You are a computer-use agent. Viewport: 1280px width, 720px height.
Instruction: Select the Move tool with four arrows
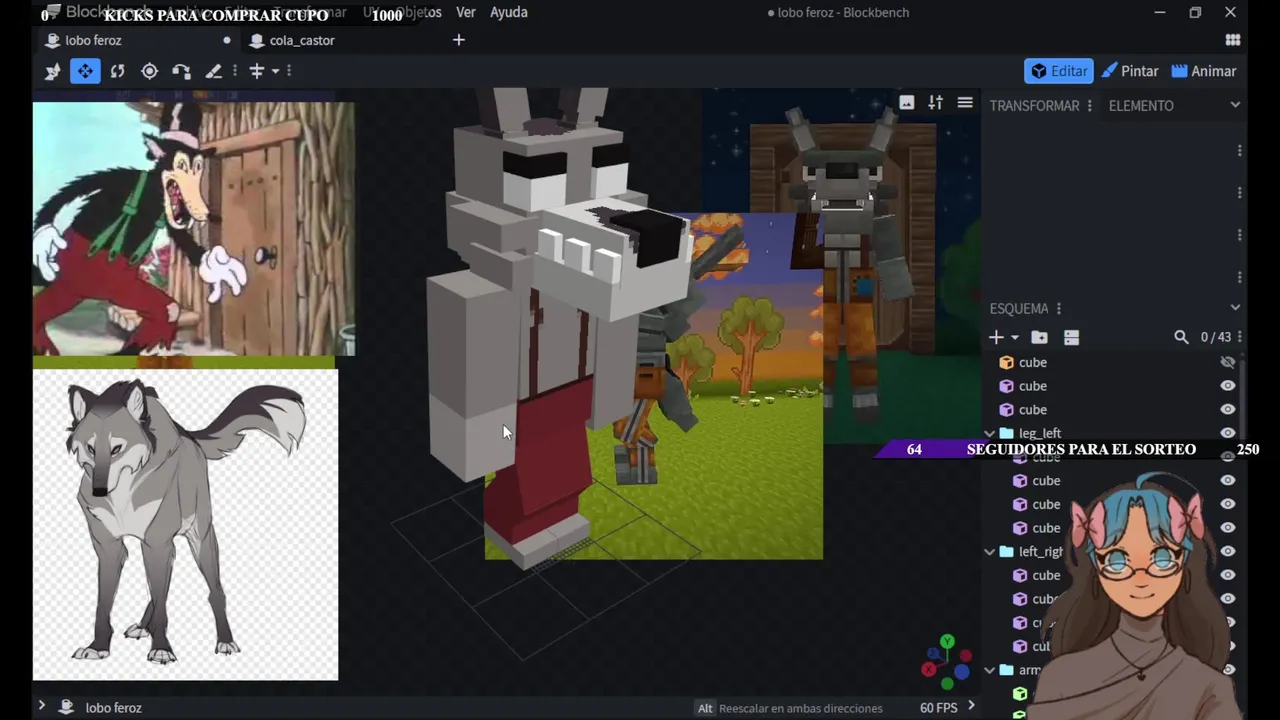[x=85, y=71]
